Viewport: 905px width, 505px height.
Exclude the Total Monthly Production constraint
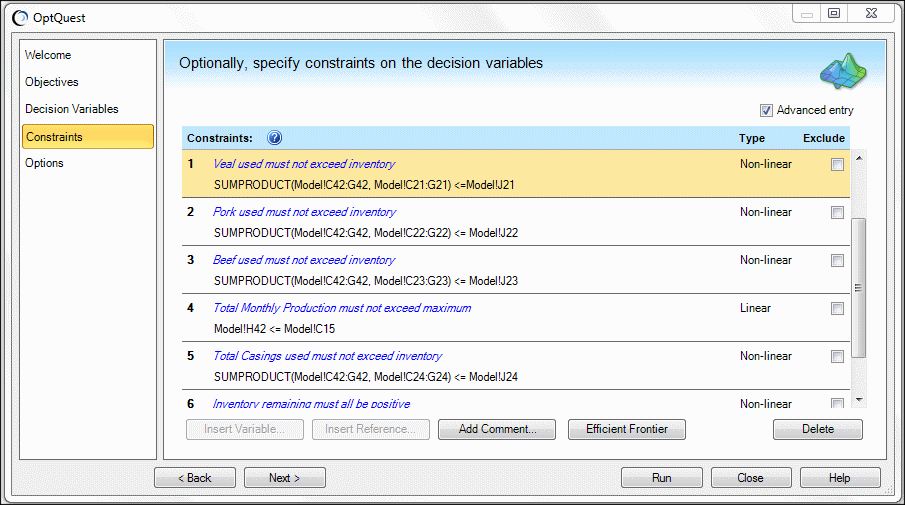pyautogui.click(x=837, y=308)
